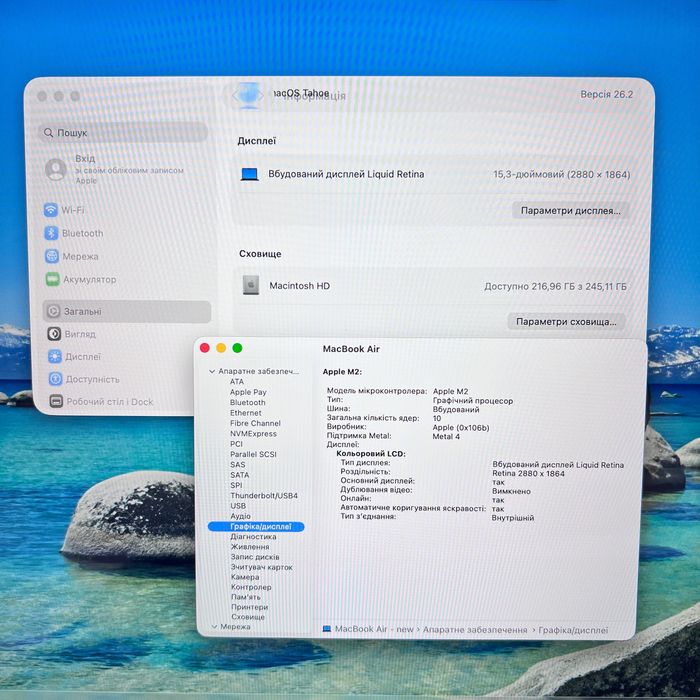700x700 pixels.
Task: Click Параметри дисплея button
Action: 571,211
